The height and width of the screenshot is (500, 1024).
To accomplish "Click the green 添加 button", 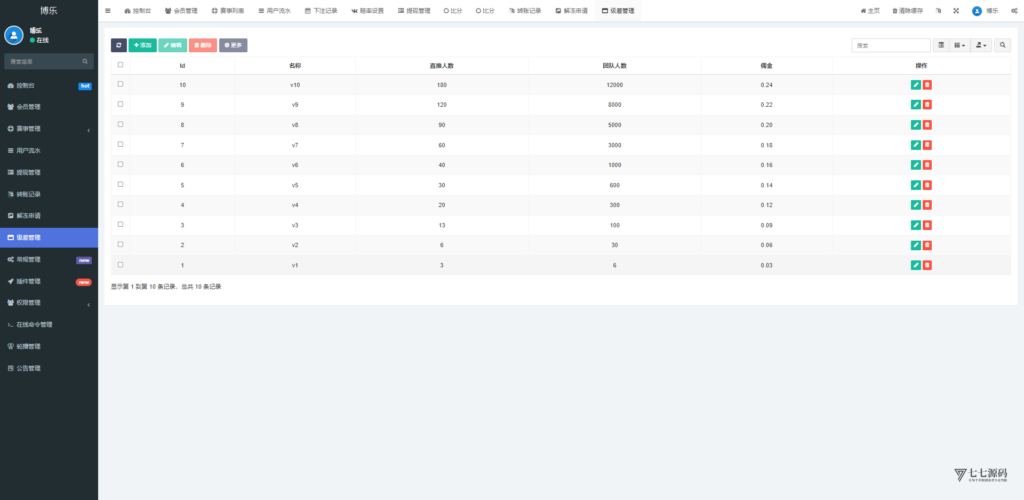I will 142,45.
